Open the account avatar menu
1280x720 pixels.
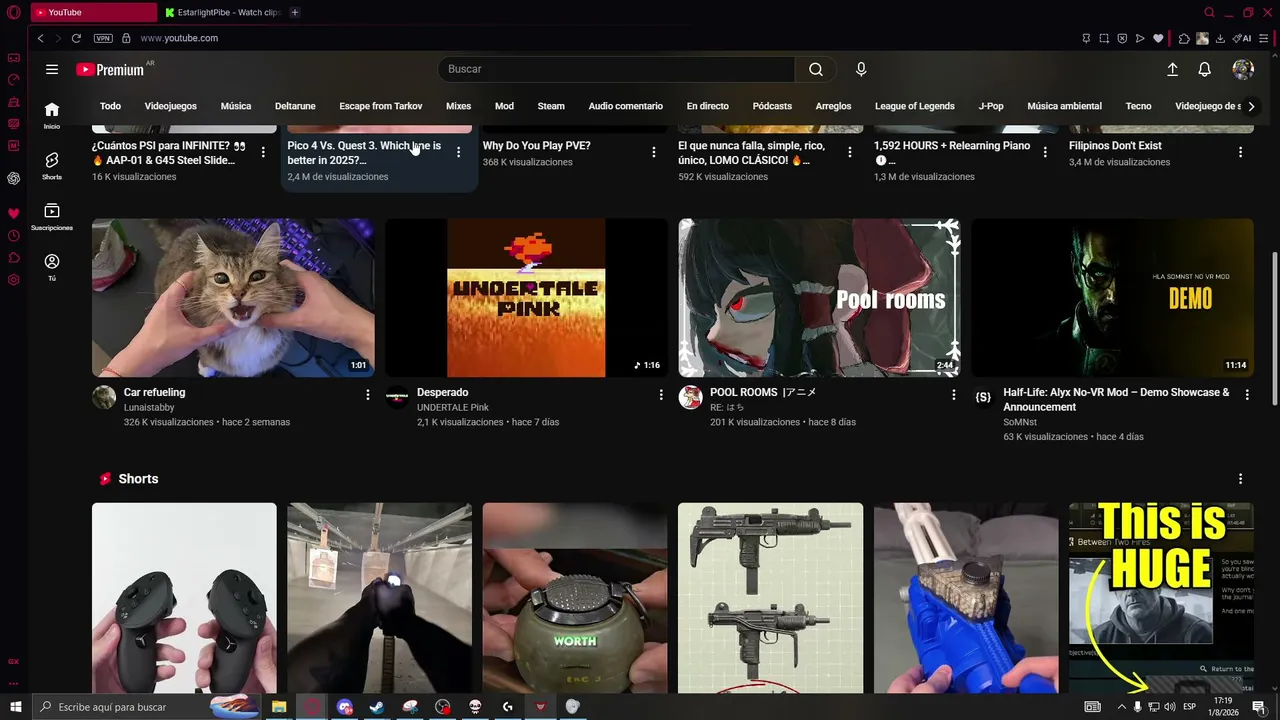point(1243,69)
